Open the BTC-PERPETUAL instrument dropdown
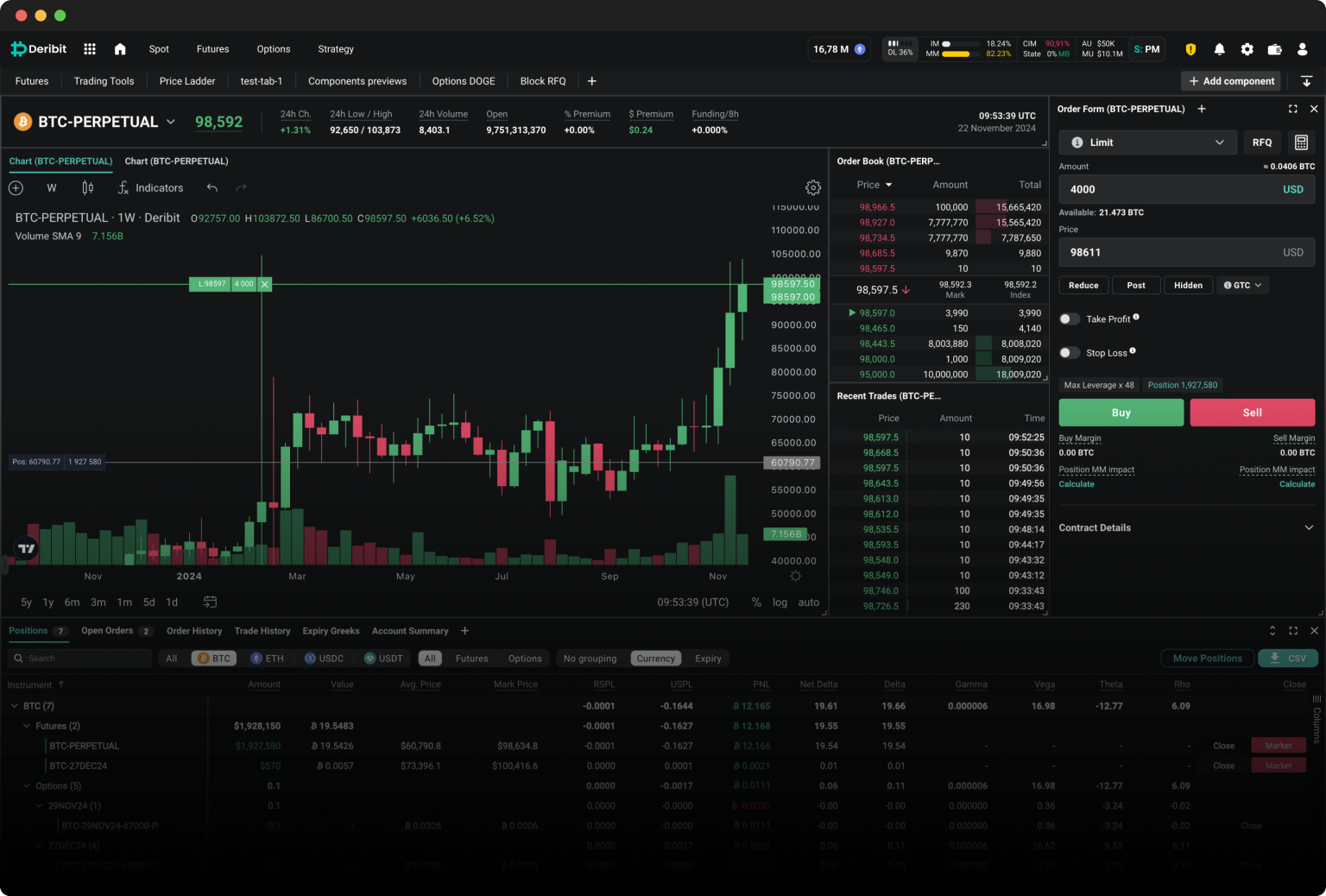 tap(171, 122)
